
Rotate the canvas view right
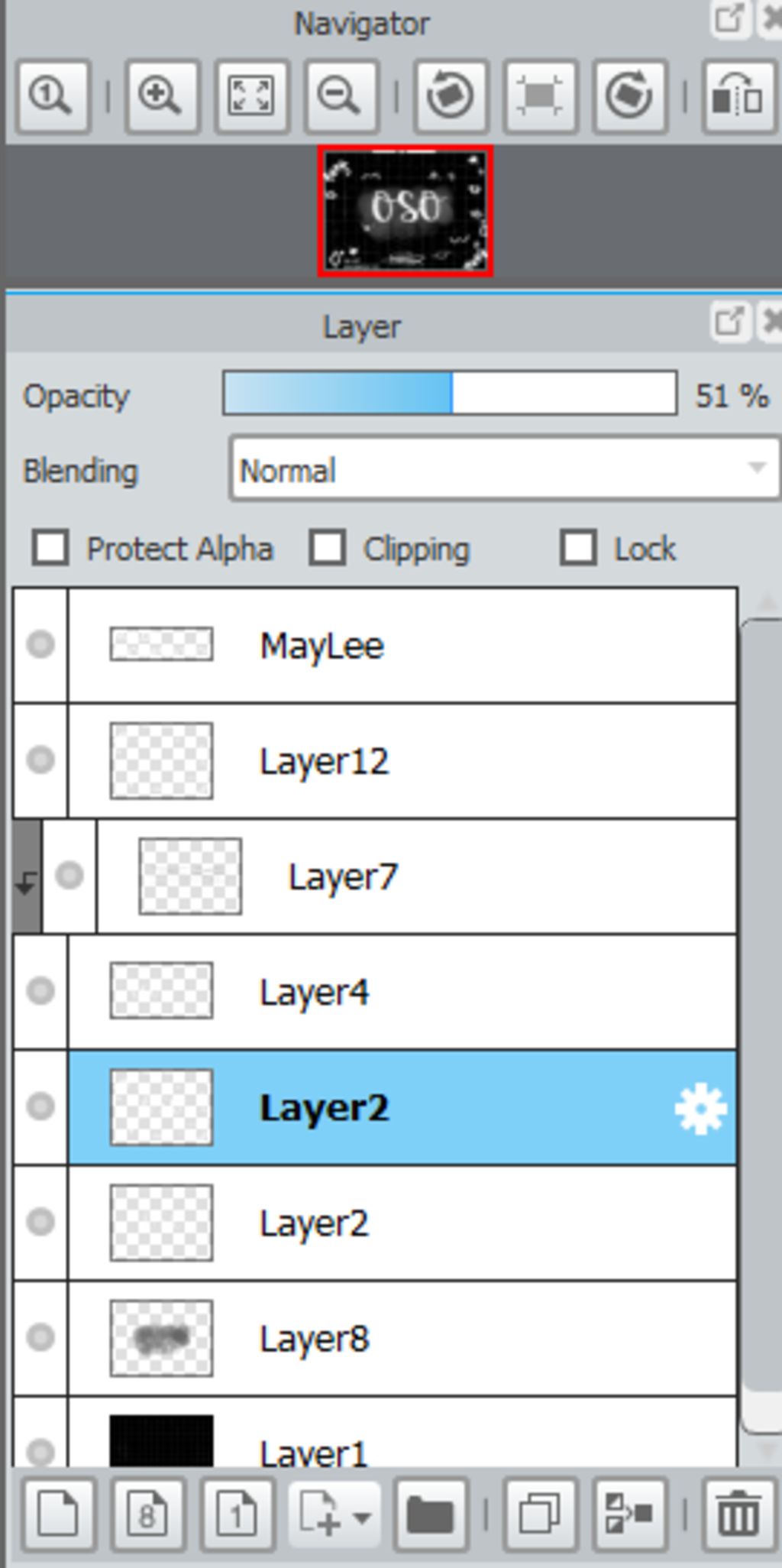(630, 97)
